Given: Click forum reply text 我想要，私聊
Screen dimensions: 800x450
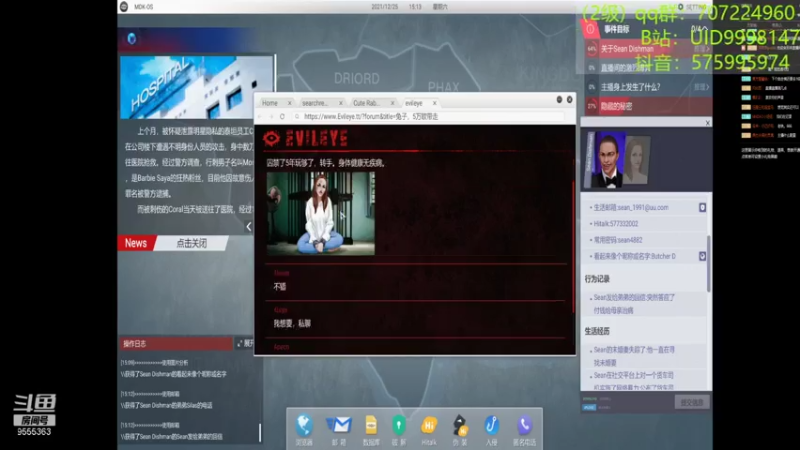Looking at the screenshot, I should (x=292, y=323).
